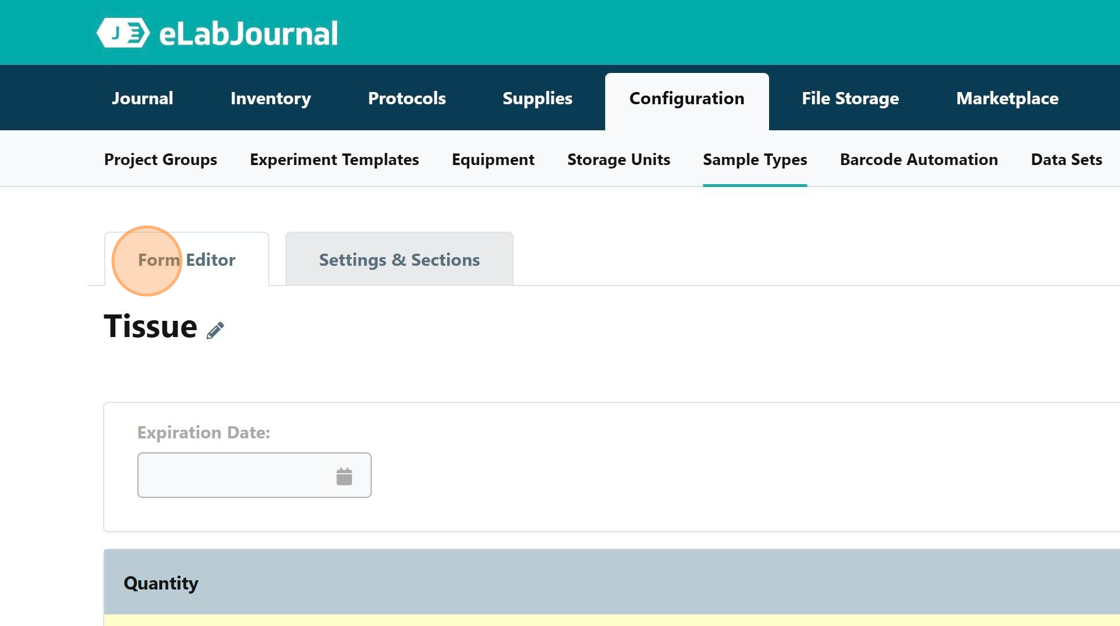
Task: Click the Tissue sample type title
Action: click(151, 327)
